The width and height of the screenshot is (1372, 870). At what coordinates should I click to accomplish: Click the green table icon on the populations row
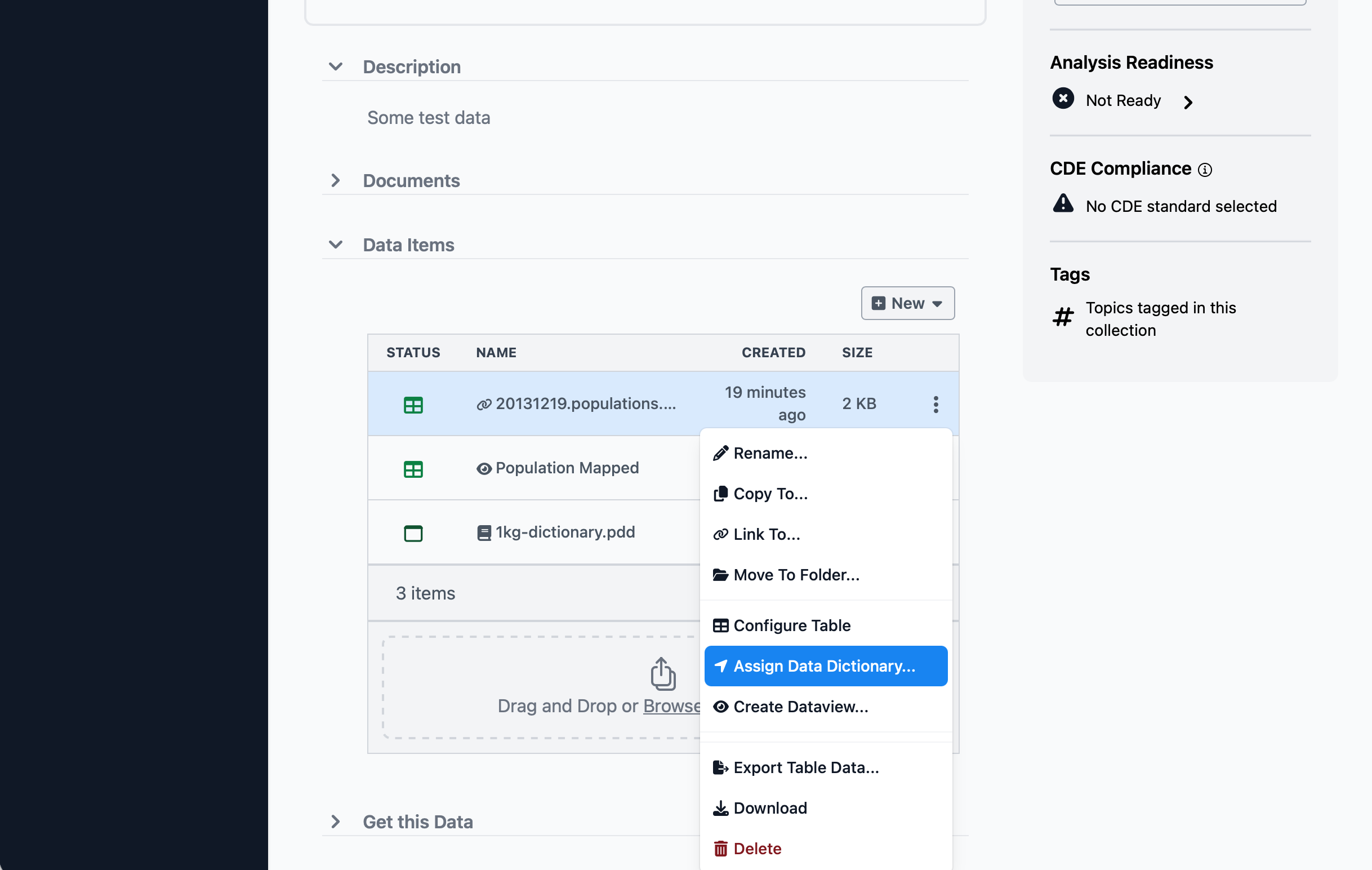coord(413,404)
